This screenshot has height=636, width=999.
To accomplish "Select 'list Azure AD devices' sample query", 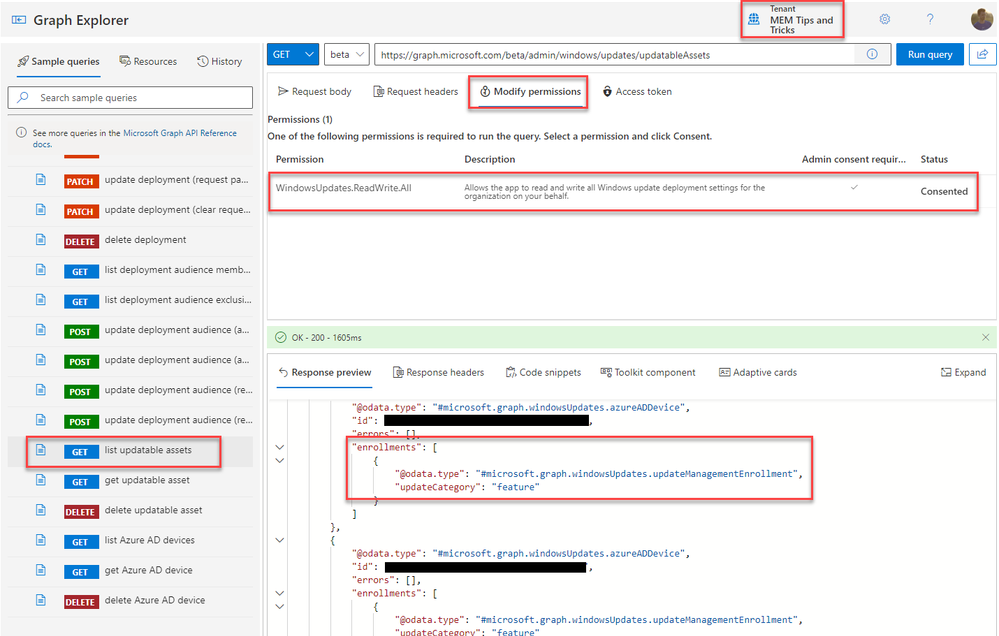I will [131, 540].
